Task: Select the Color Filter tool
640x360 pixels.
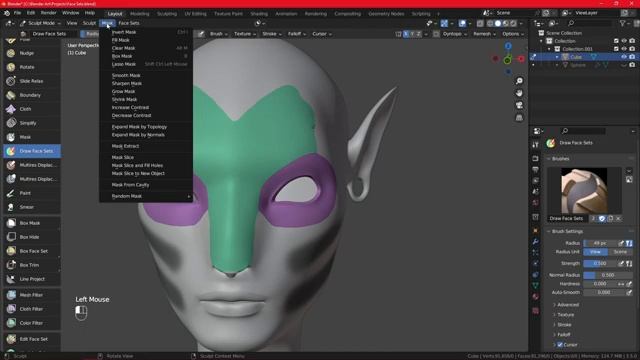Action: 32,323
